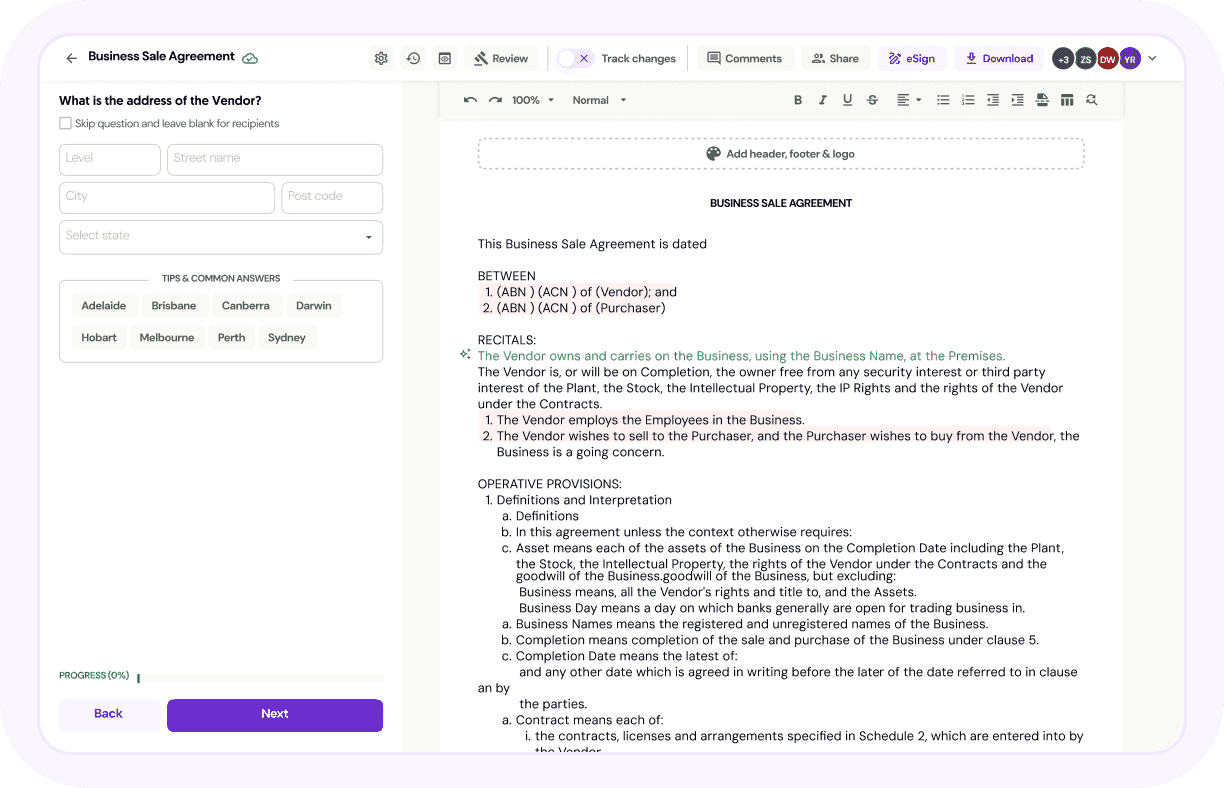Viewport: 1224px width, 788px height.
Task: Open find and replace tool
Action: coord(1091,100)
